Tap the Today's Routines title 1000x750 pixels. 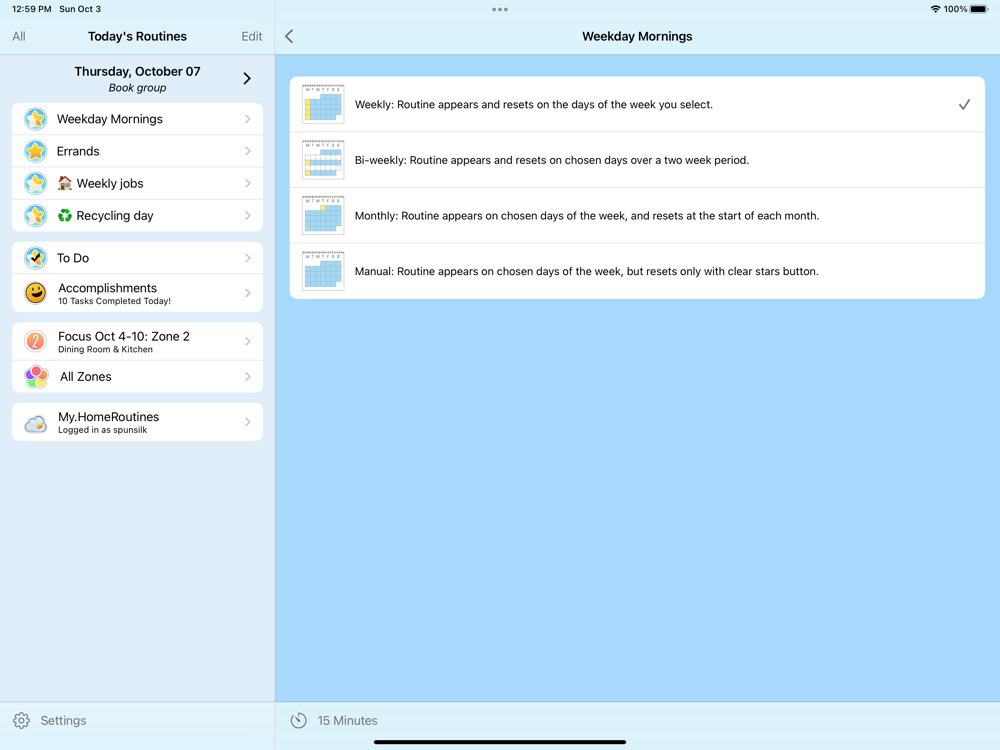click(x=137, y=36)
